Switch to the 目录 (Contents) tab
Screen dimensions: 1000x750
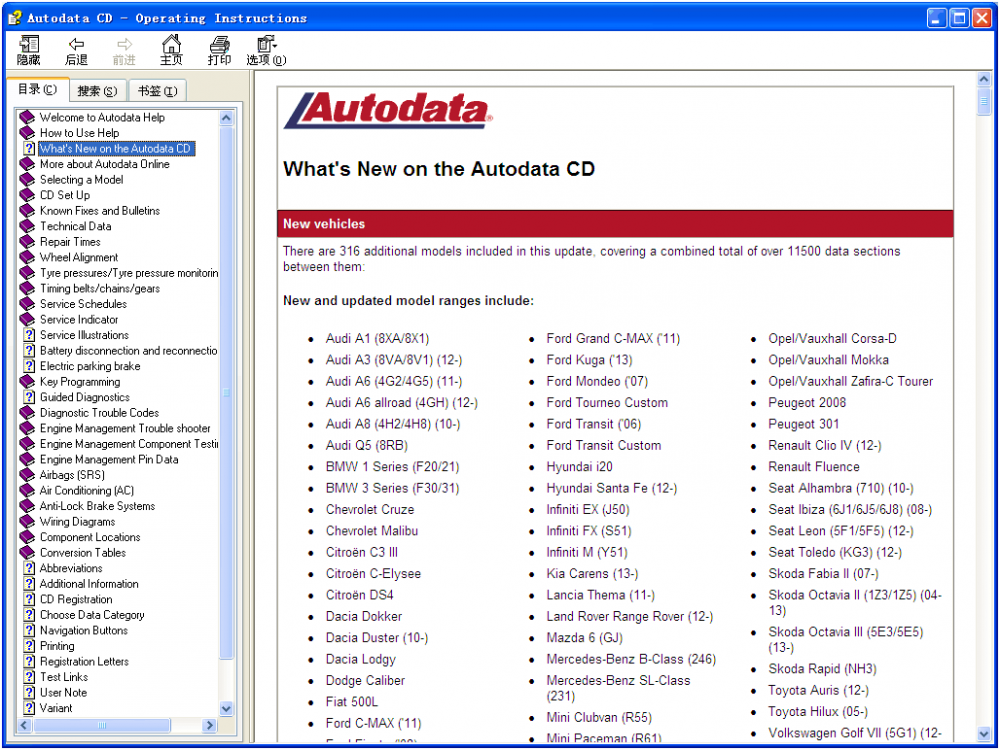pos(38,89)
